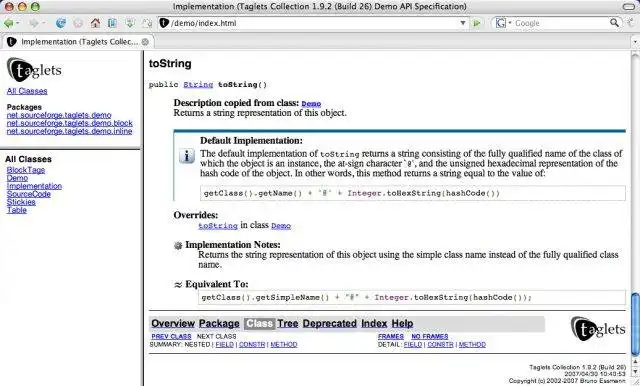Open the Downloads toolbar icon
Viewport: 640px width, 386px height.
coord(130,23)
